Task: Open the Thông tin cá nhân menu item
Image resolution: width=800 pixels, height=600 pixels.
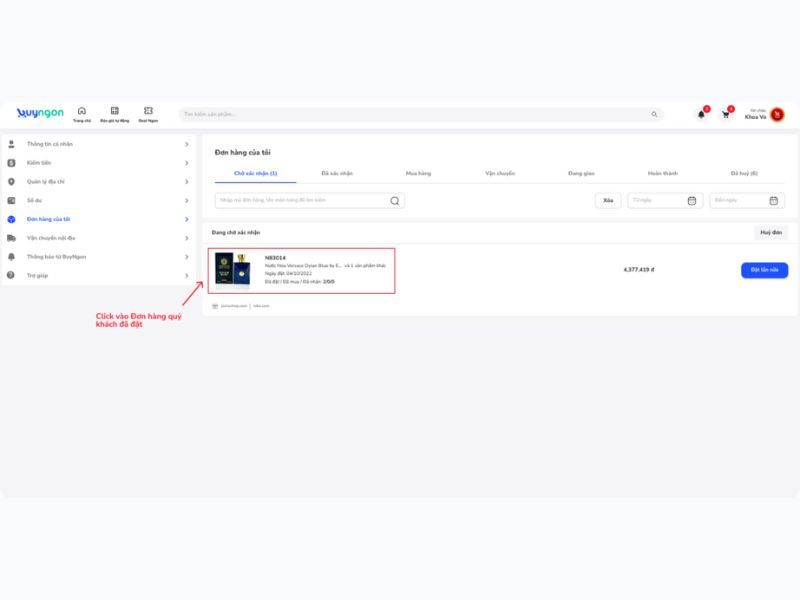Action: (x=98, y=144)
